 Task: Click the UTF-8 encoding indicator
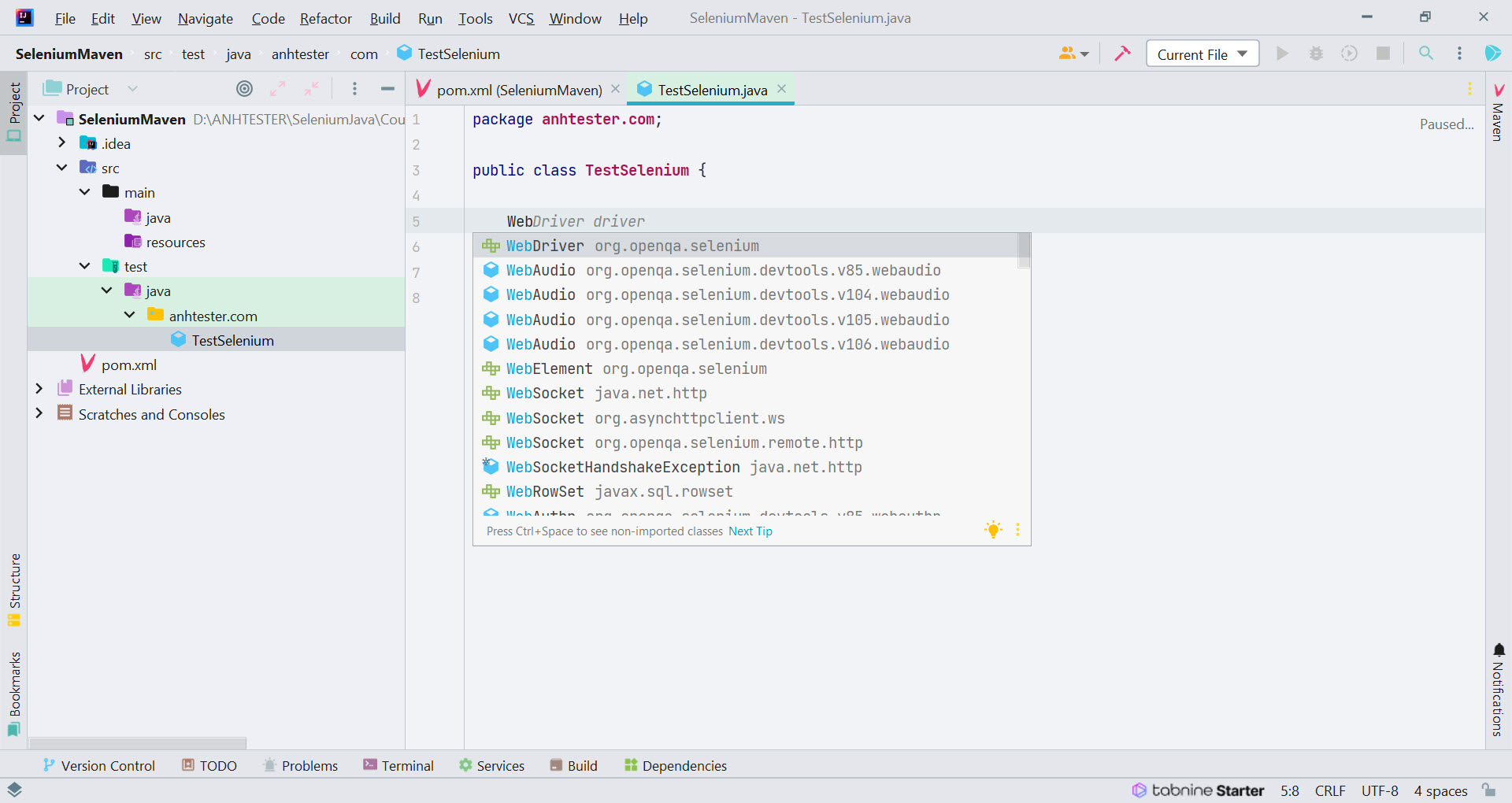click(x=1380, y=790)
